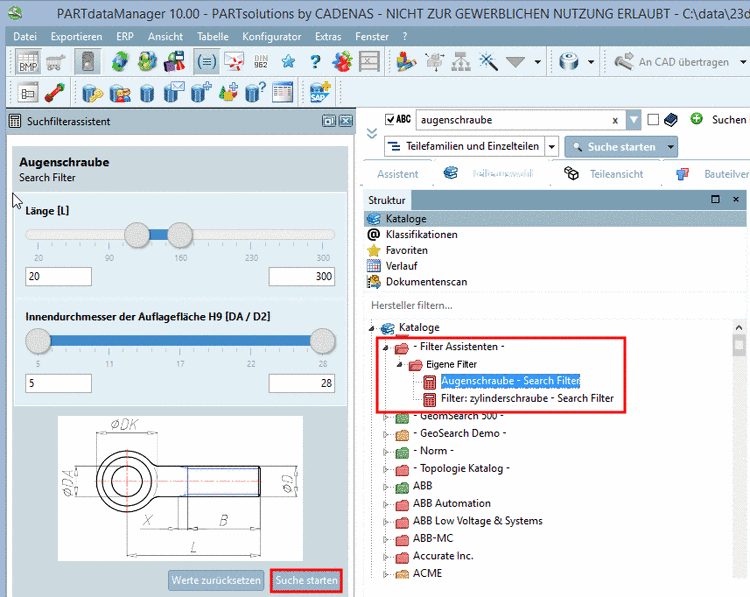The height and width of the screenshot is (597, 750).
Task: Open the Extras menu
Action: click(328, 36)
